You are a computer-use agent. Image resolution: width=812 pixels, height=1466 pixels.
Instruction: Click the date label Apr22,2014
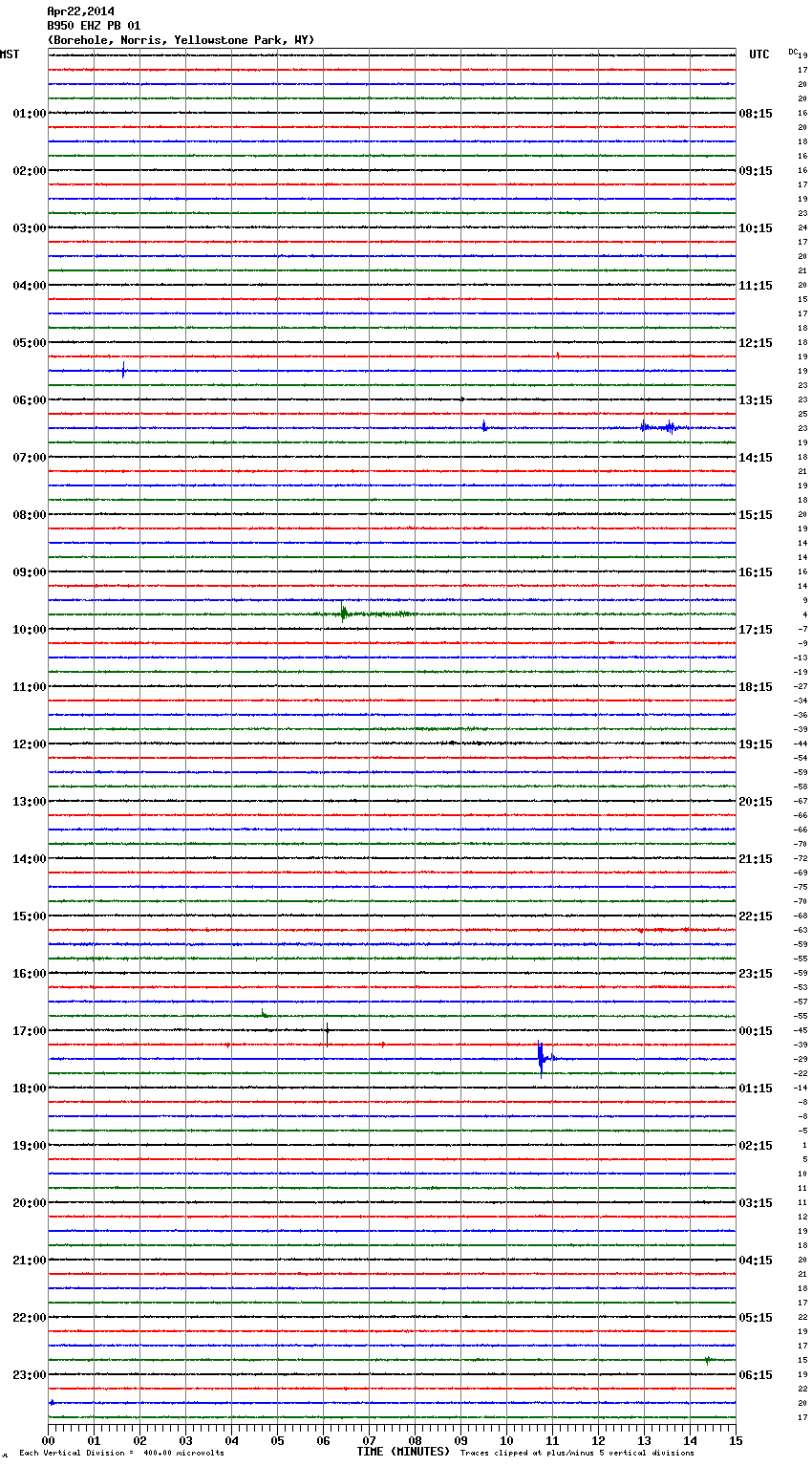click(80, 11)
